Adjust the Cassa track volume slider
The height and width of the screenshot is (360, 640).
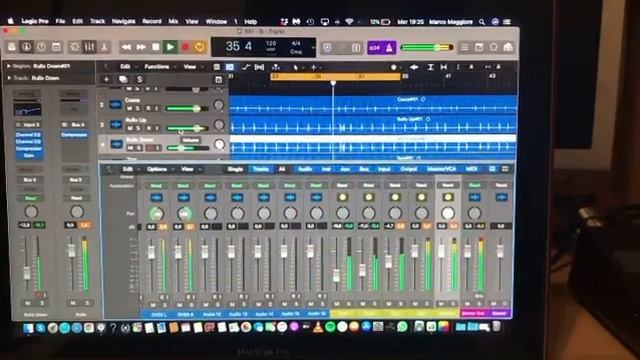[187, 109]
